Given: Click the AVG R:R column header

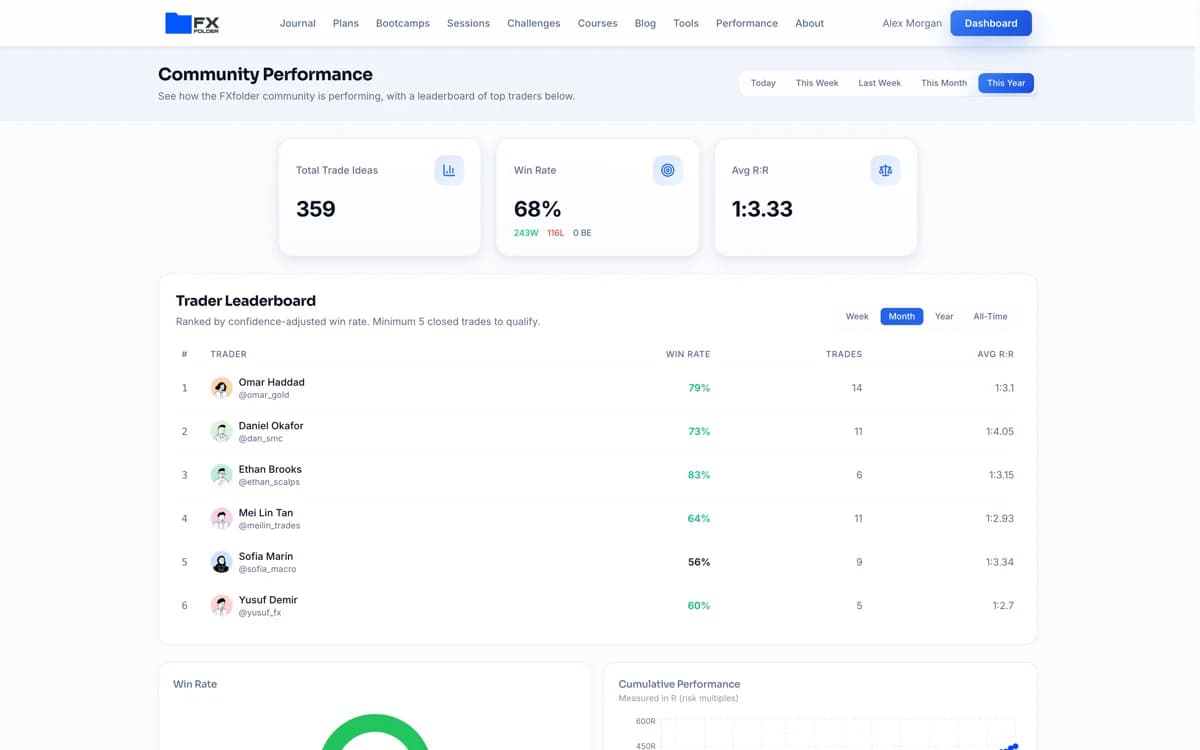Looking at the screenshot, I should click(x=996, y=354).
